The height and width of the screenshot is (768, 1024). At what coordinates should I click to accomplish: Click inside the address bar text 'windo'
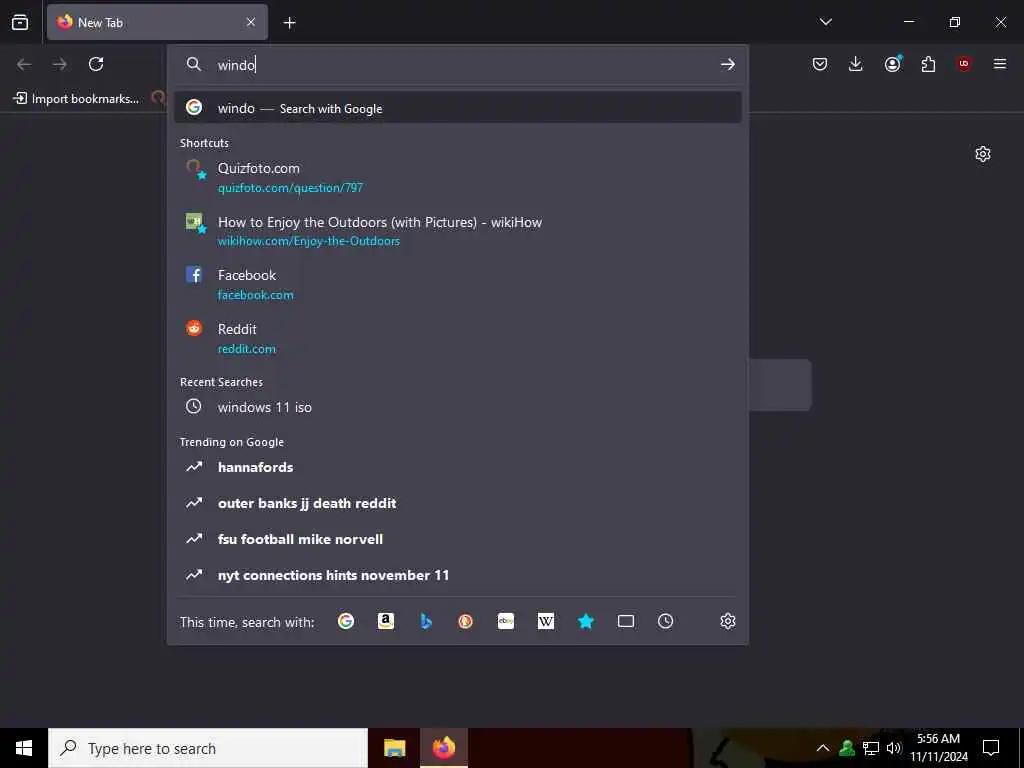point(236,65)
